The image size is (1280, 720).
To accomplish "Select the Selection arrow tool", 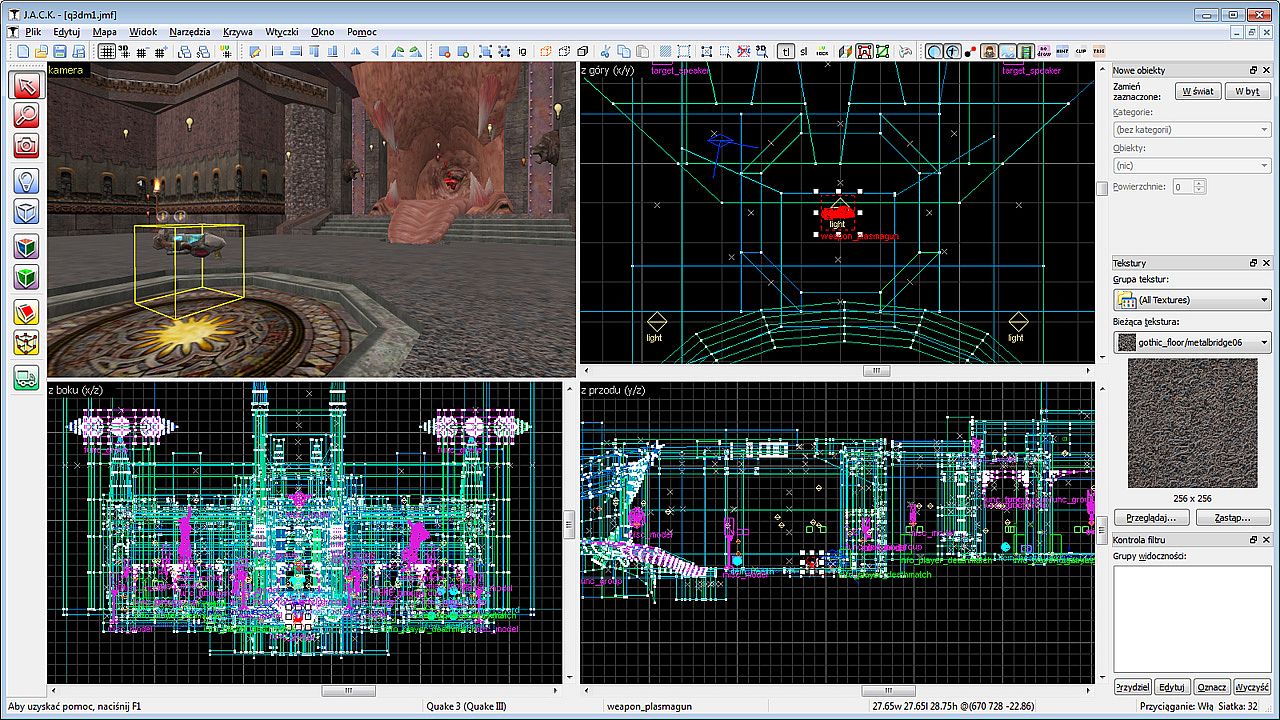I will click(26, 85).
